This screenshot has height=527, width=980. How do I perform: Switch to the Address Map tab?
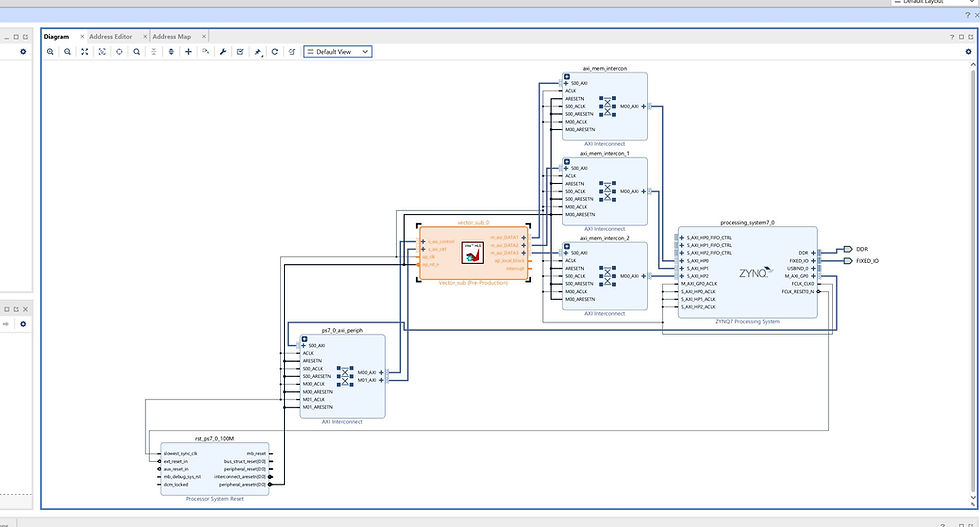coord(172,37)
